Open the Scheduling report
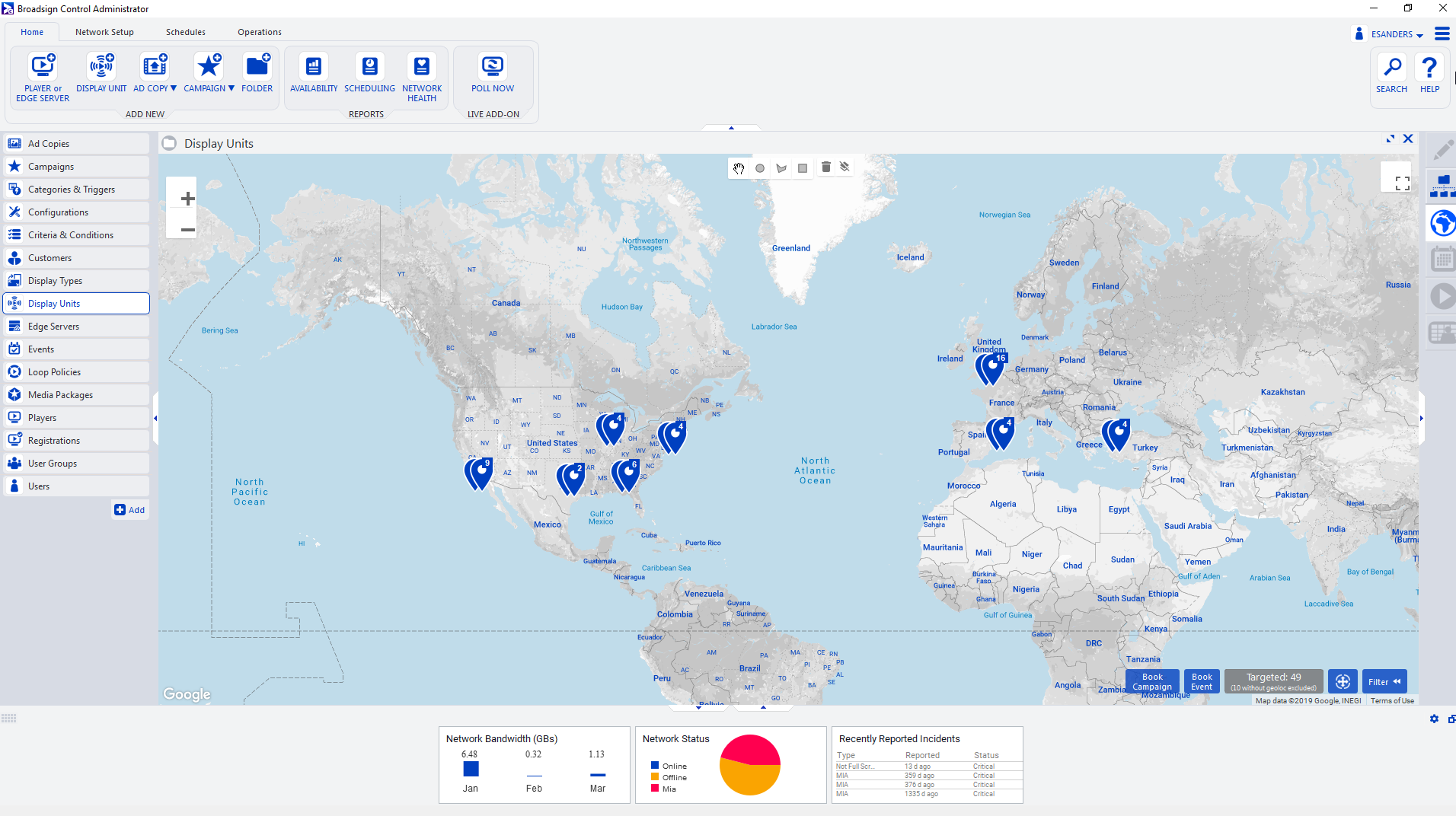The height and width of the screenshot is (816, 1456). [369, 72]
